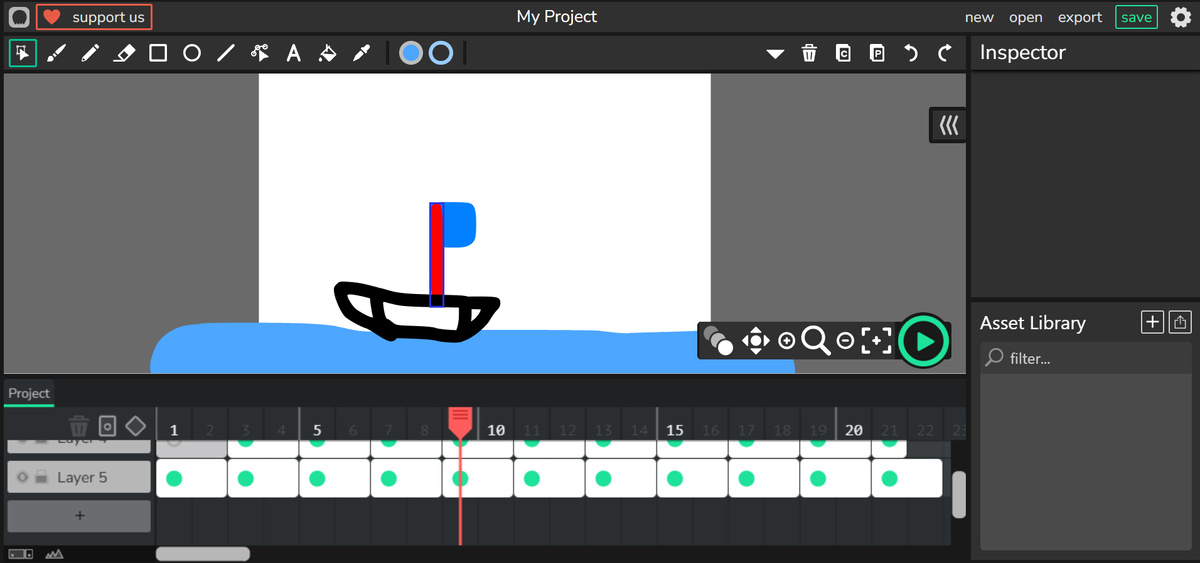
Task: Select the Rectangle tool
Action: pos(158,53)
